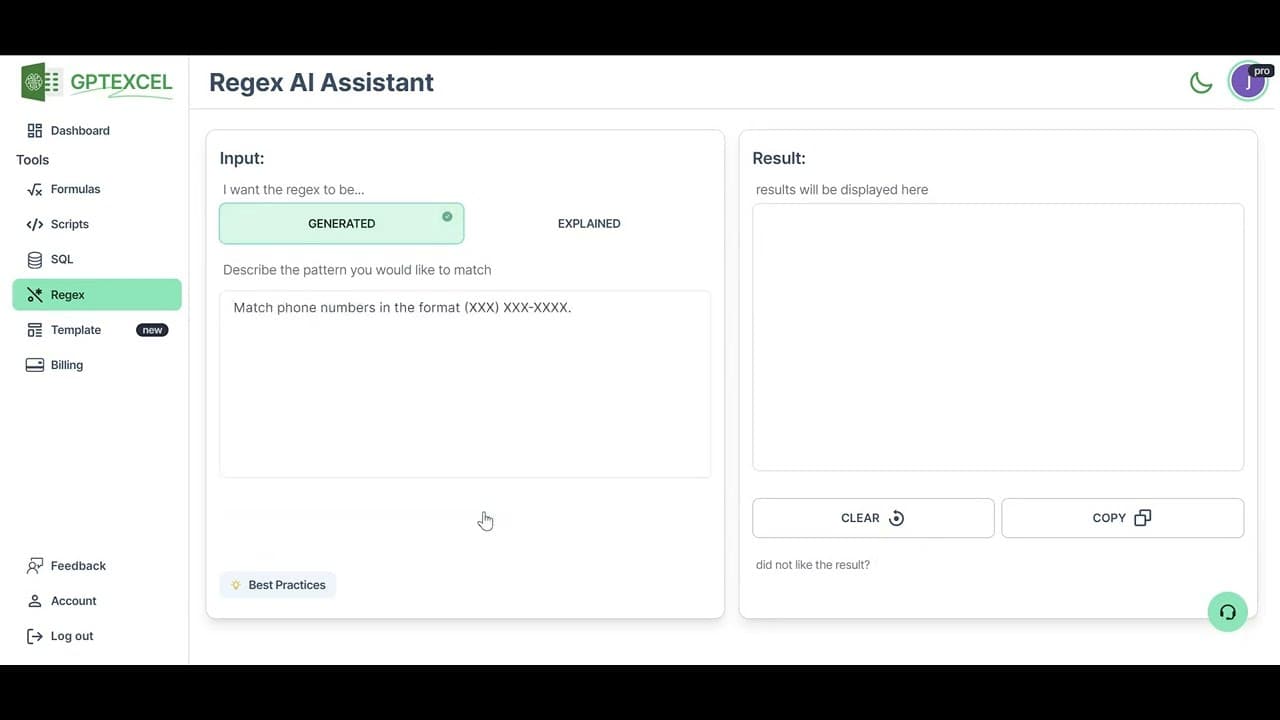Select the GENERATED mode
1280x720 pixels.
click(x=341, y=223)
